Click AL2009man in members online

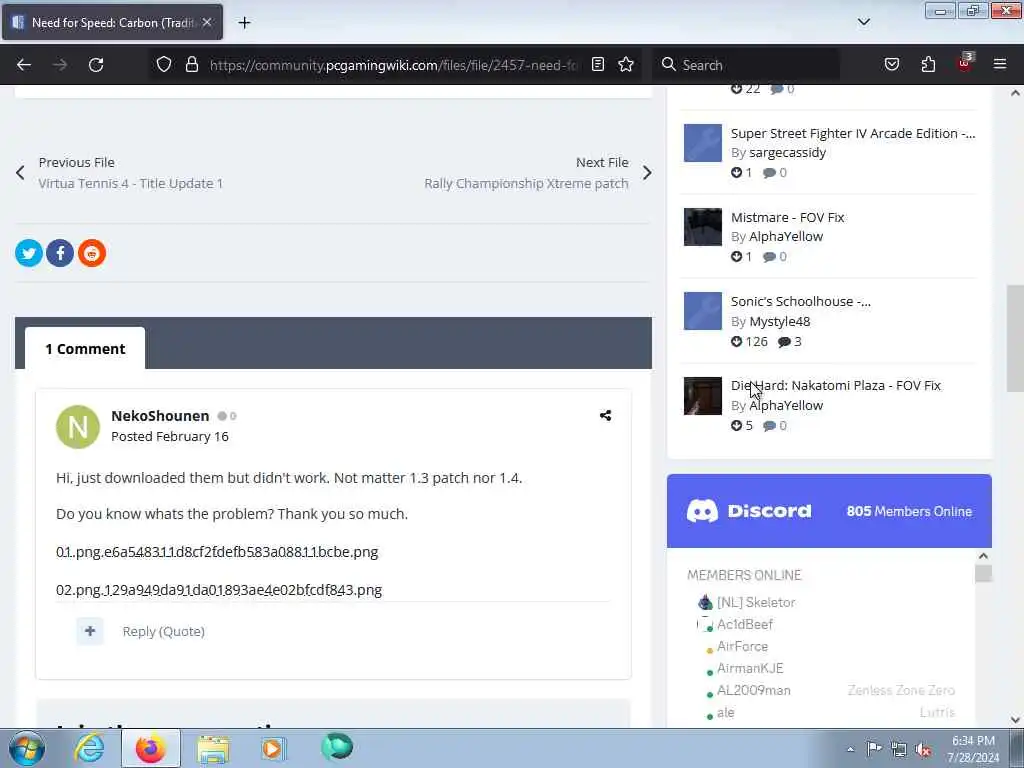pyautogui.click(x=754, y=690)
